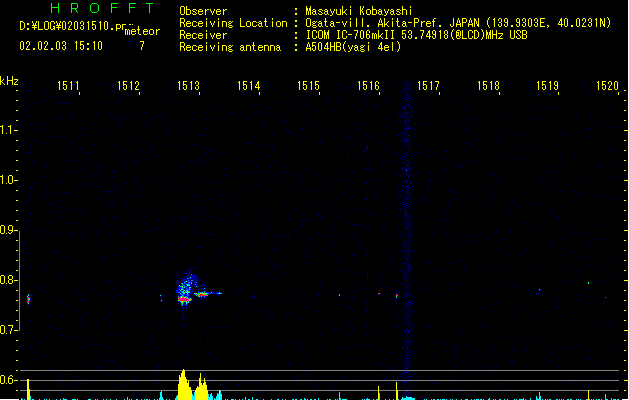Viewport: 629px width, 400px height.
Task: Click the 1516 time axis marker
Action: pos(368,86)
